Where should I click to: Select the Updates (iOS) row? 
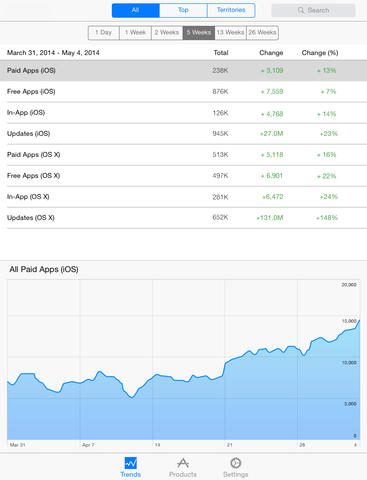[183, 134]
